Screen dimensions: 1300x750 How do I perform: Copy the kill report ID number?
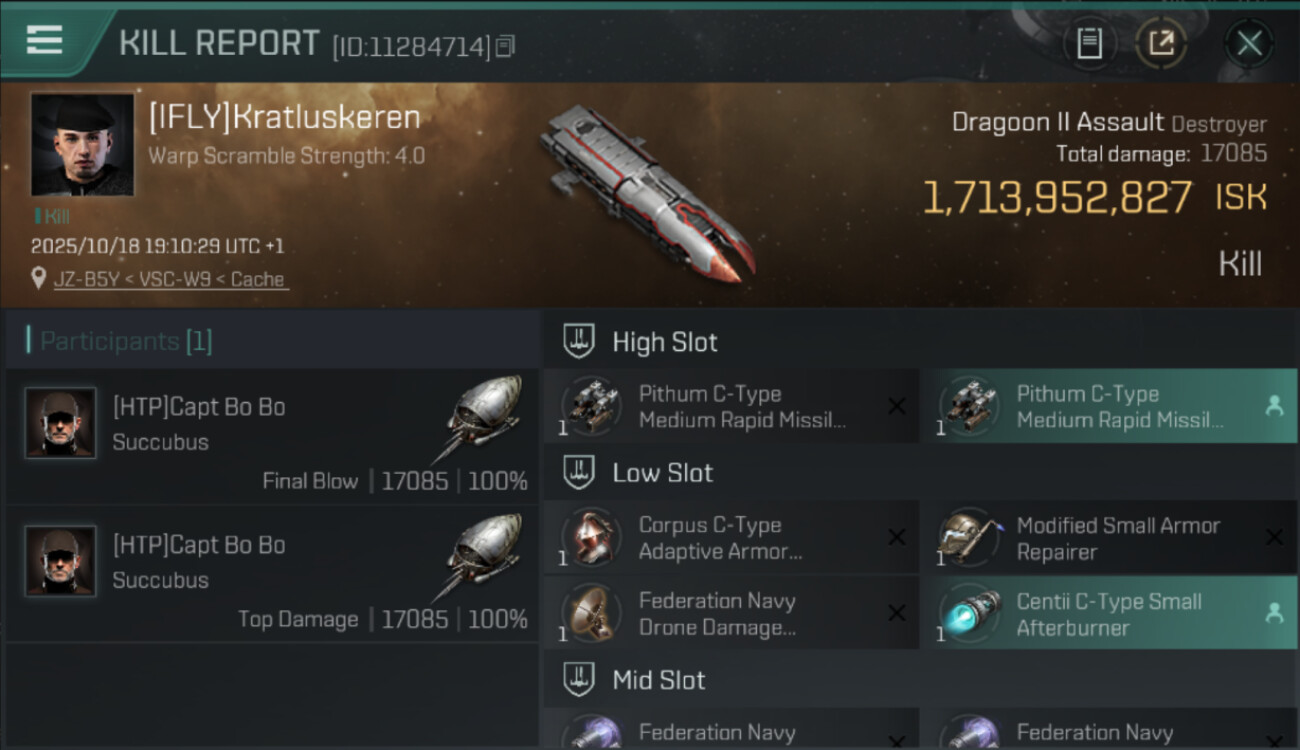pyautogui.click(x=505, y=46)
